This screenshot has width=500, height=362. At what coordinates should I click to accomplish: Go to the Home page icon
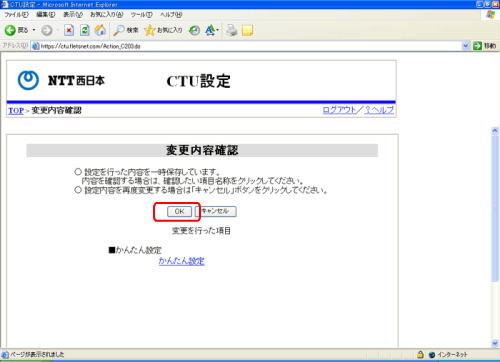pyautogui.click(x=100, y=30)
